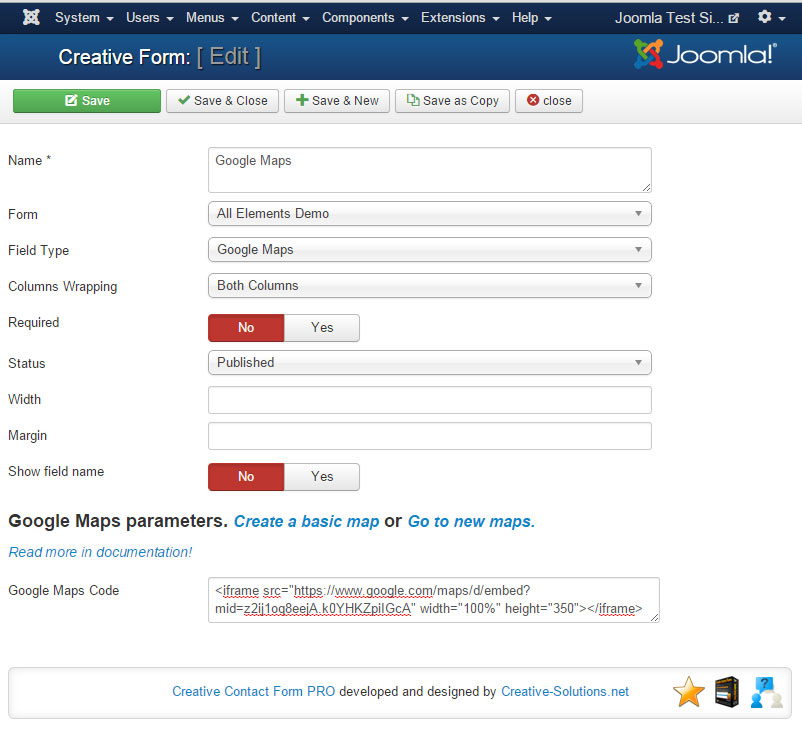802x729 pixels.
Task: Click the Name text area resize handle
Action: click(647, 188)
